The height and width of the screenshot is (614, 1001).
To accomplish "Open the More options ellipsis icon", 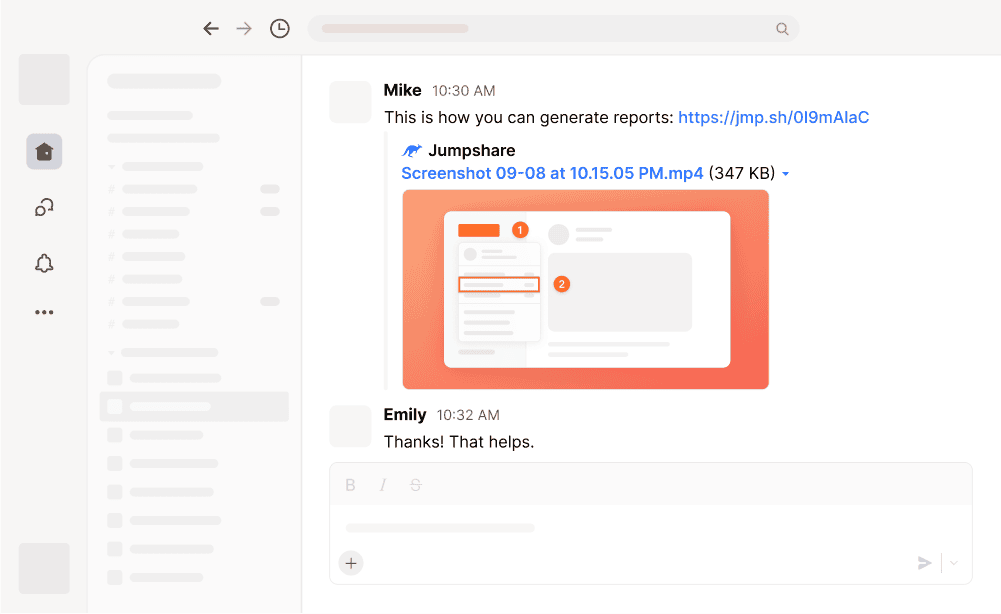I will click(x=44, y=312).
